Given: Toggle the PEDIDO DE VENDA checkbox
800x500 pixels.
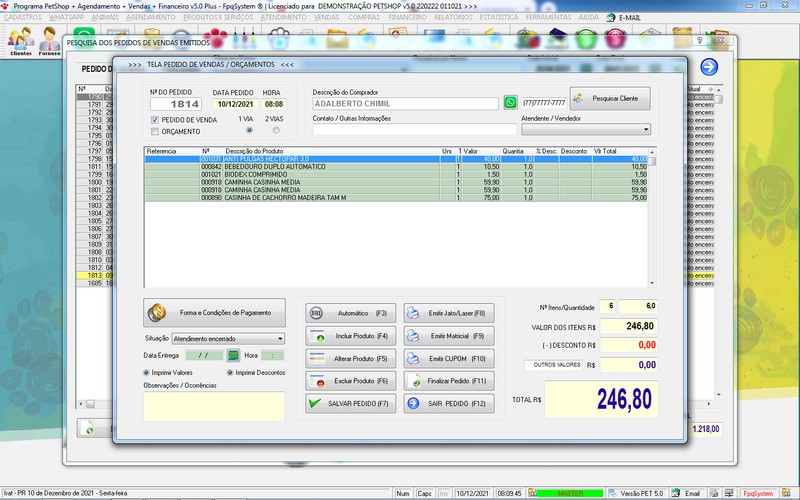Looking at the screenshot, I should coord(155,120).
